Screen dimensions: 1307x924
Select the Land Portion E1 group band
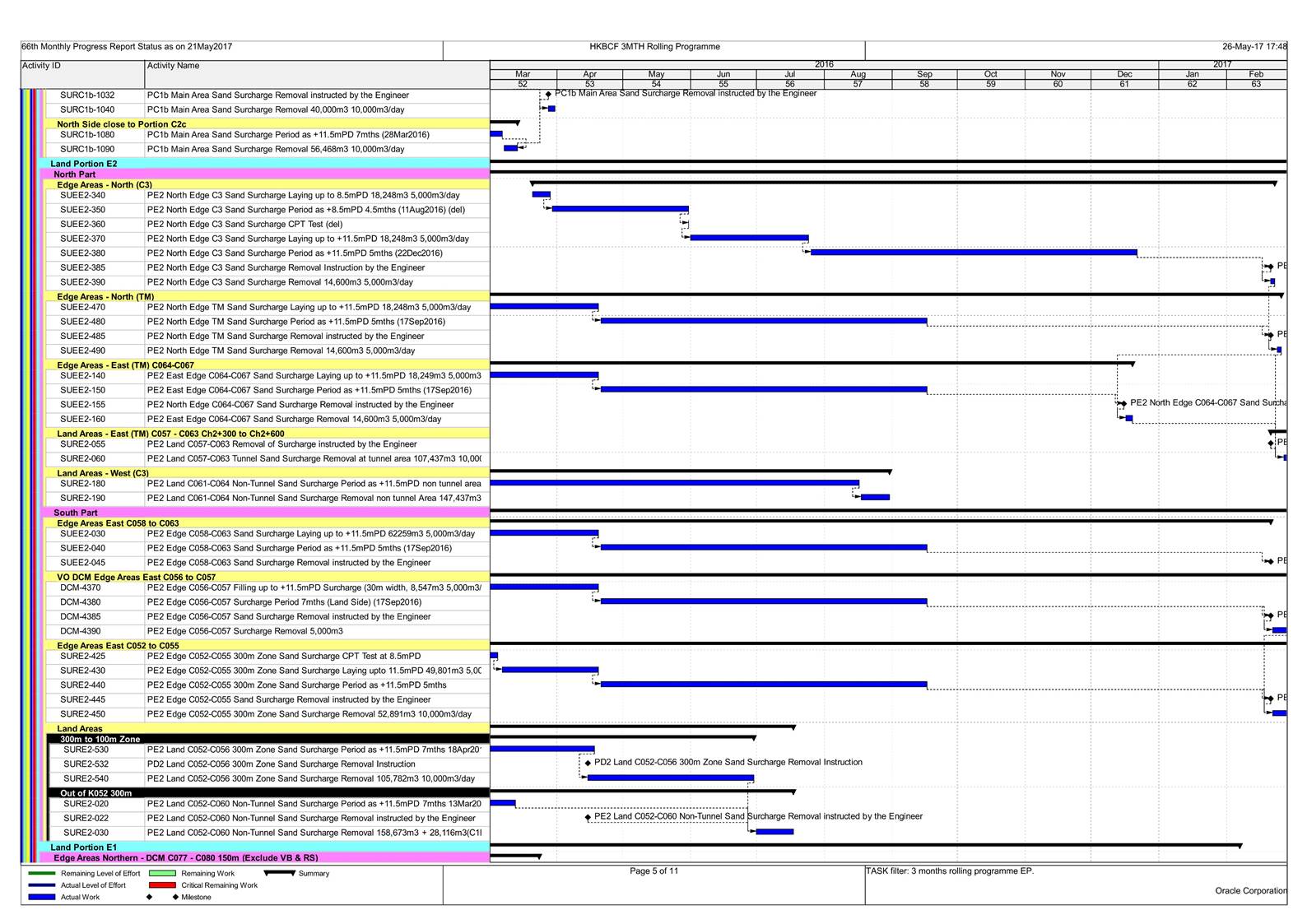pyautogui.click(x=263, y=847)
